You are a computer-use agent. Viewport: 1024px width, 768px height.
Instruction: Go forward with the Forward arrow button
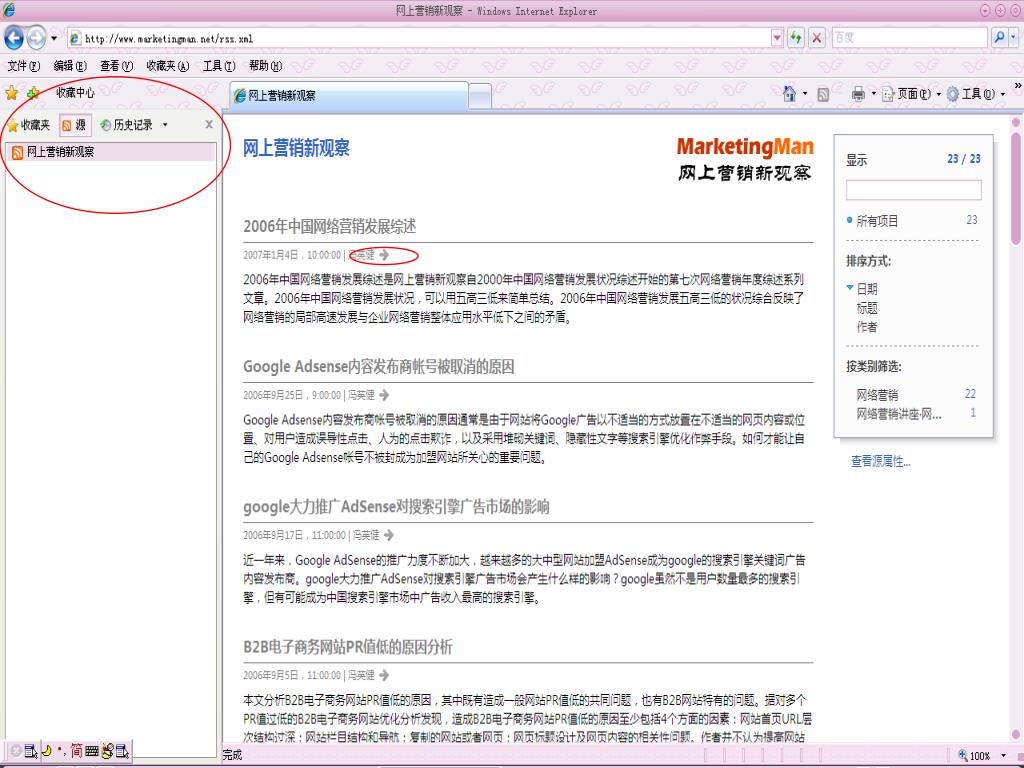tap(36, 38)
